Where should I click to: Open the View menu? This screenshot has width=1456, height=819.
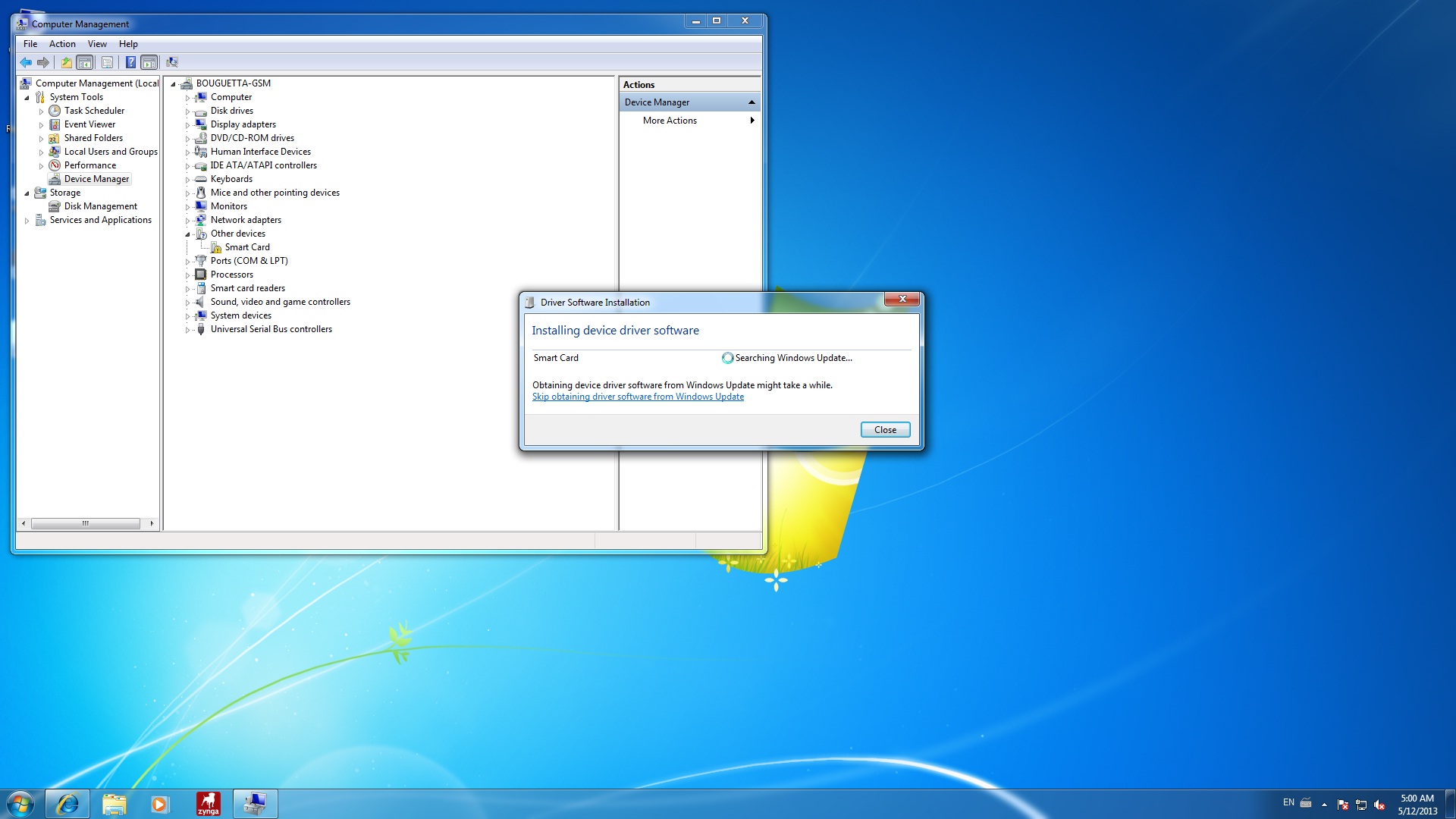[x=97, y=44]
